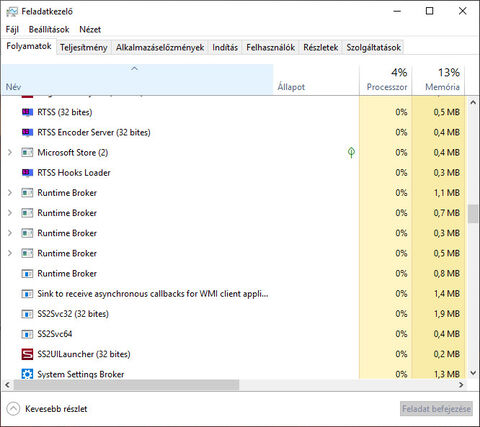Screen dimensions: 480x427
Task: Click the 0,2 MB memory value
Action: [x=447, y=354]
